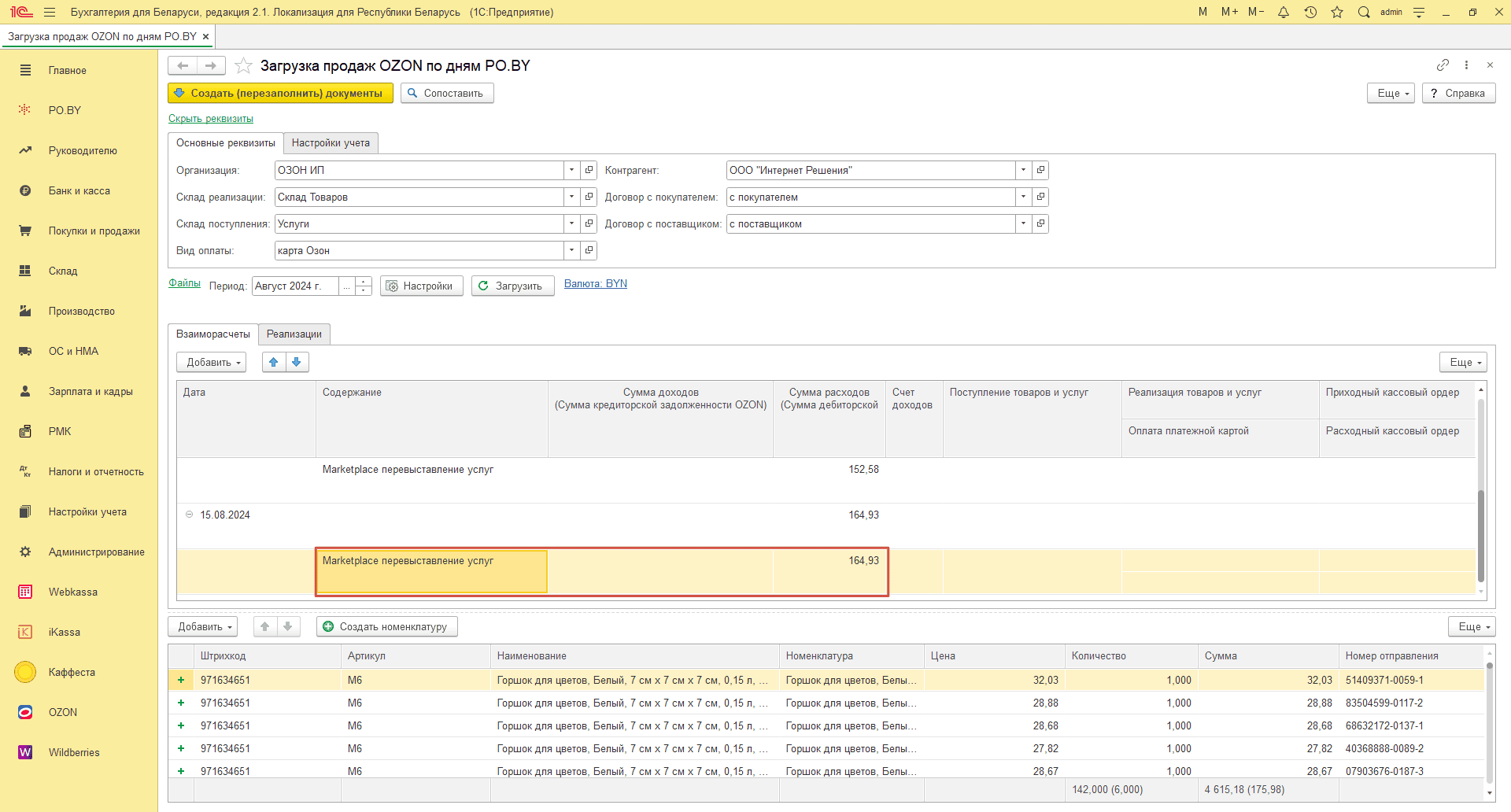Expand Договор с покупателем dropdown
Viewport: 1511px width, 812px height.
(1023, 197)
